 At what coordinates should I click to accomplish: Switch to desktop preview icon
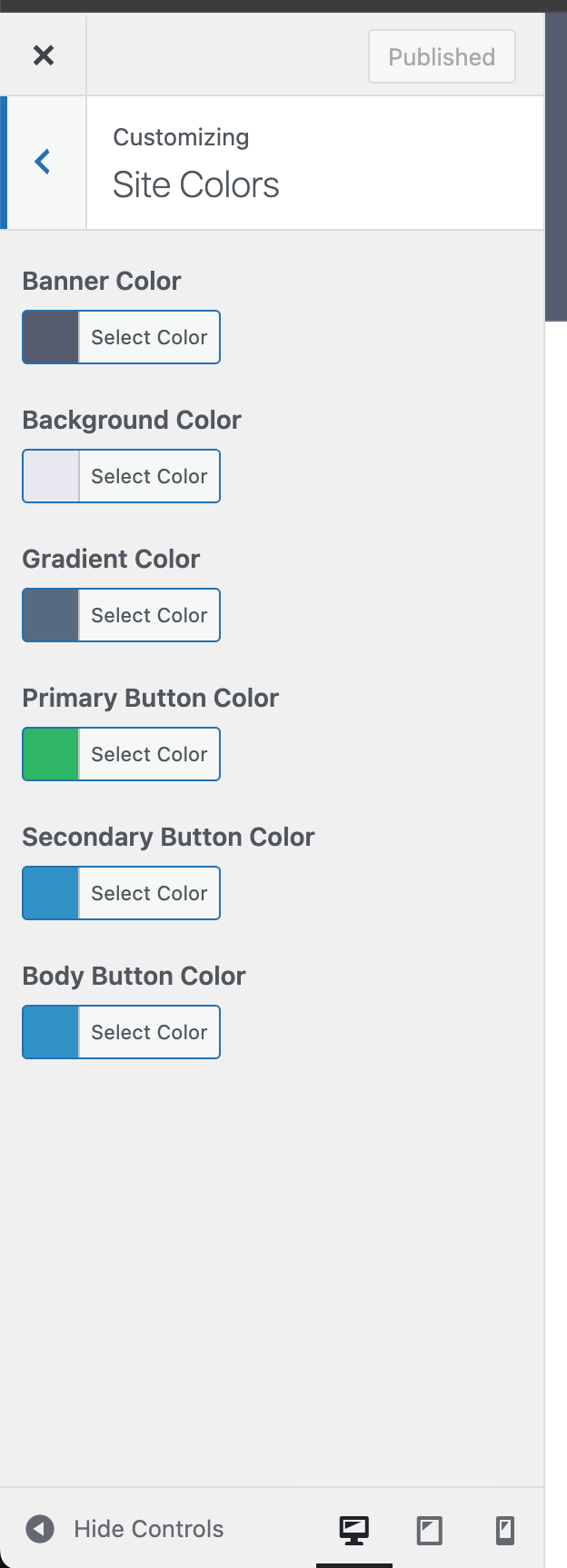354,1531
